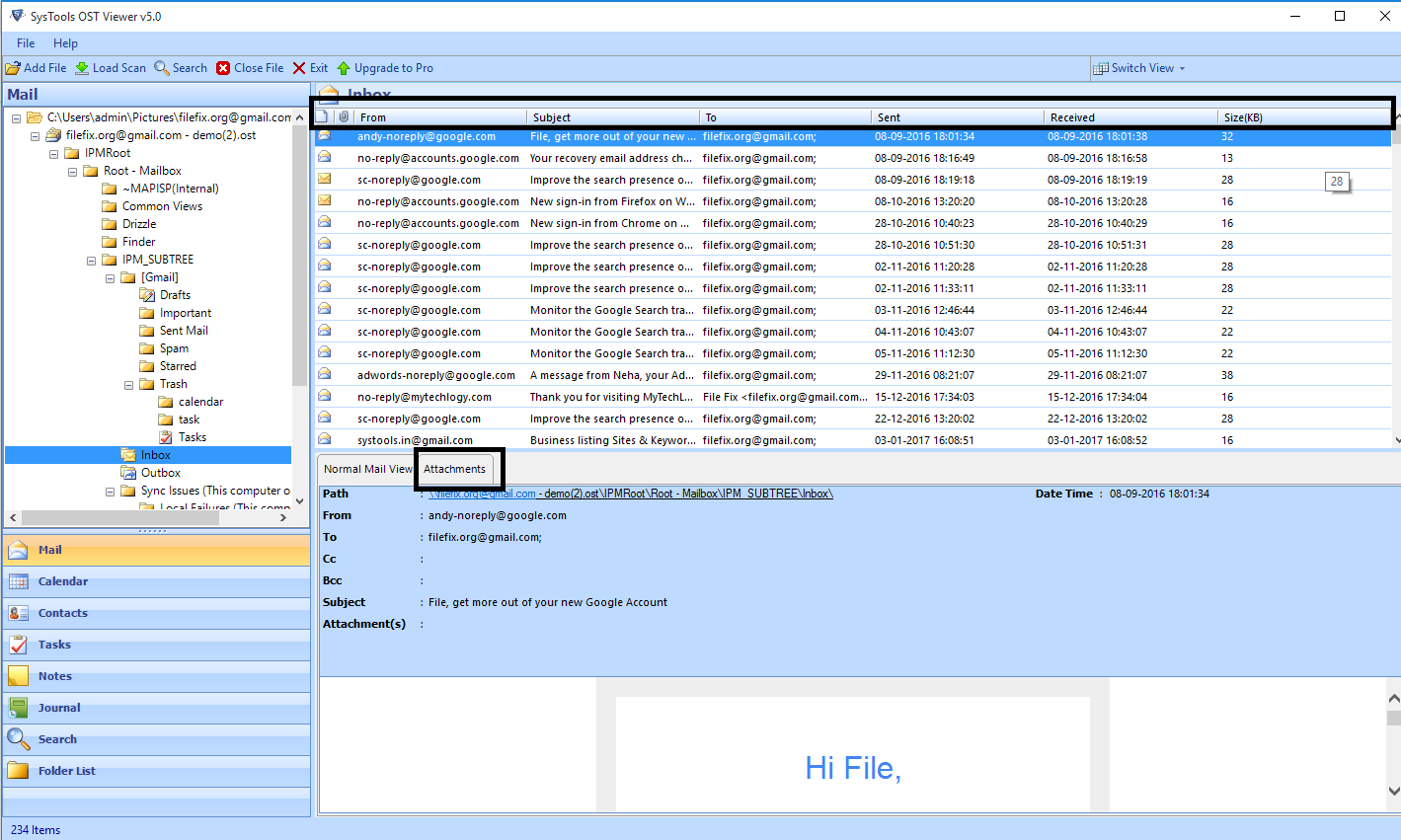Open the Notes section icon
Image resolution: width=1401 pixels, height=840 pixels.
(x=18, y=676)
